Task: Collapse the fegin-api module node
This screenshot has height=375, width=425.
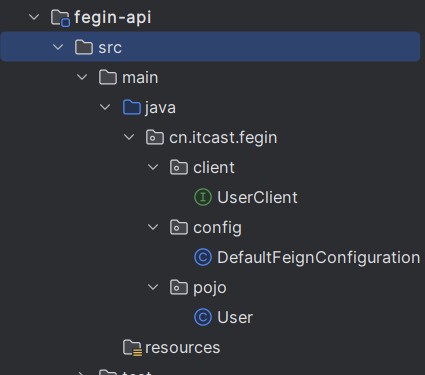Action: tap(34, 17)
